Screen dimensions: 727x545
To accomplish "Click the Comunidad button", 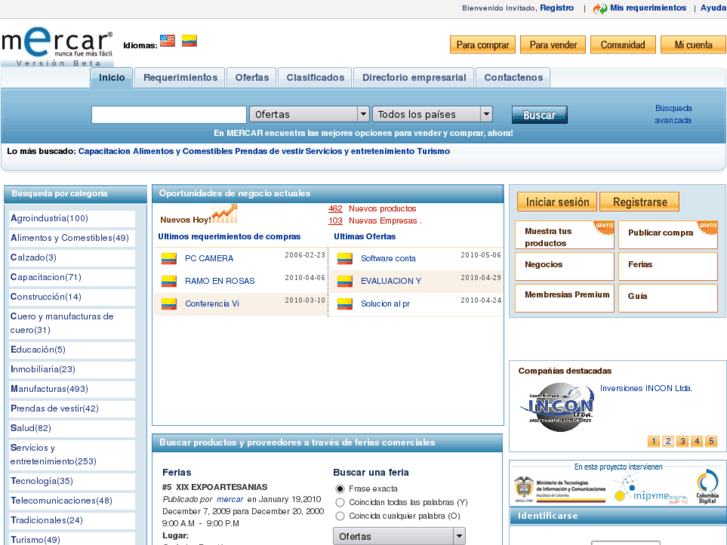I will 623,45.
